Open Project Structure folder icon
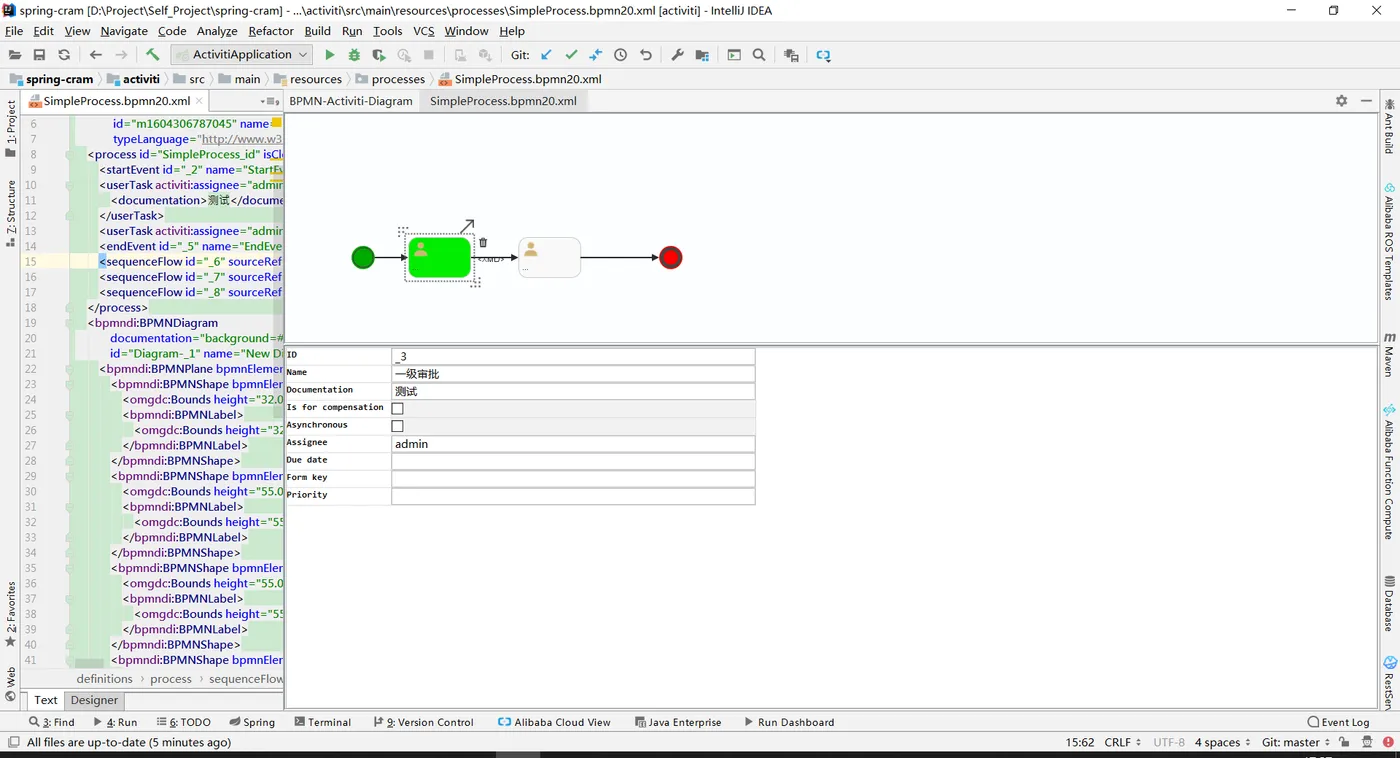This screenshot has height=758, width=1400. tap(702, 55)
